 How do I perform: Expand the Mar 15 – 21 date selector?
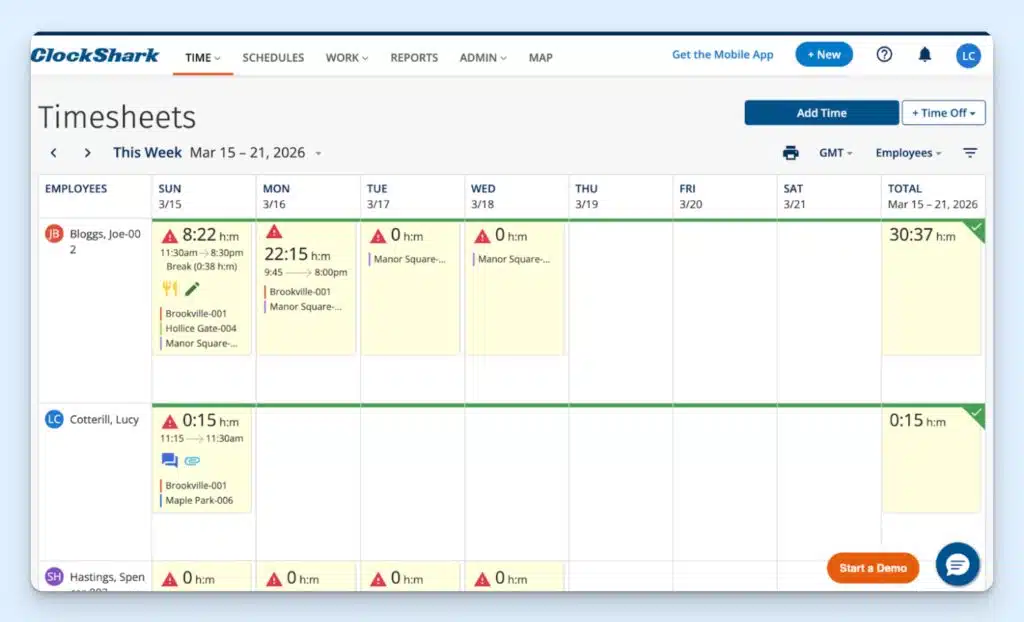(319, 153)
